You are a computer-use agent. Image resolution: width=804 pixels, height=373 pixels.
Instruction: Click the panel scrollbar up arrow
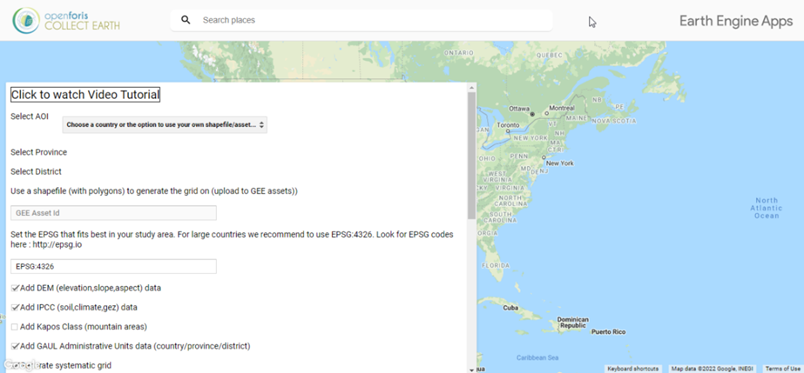pos(471,88)
